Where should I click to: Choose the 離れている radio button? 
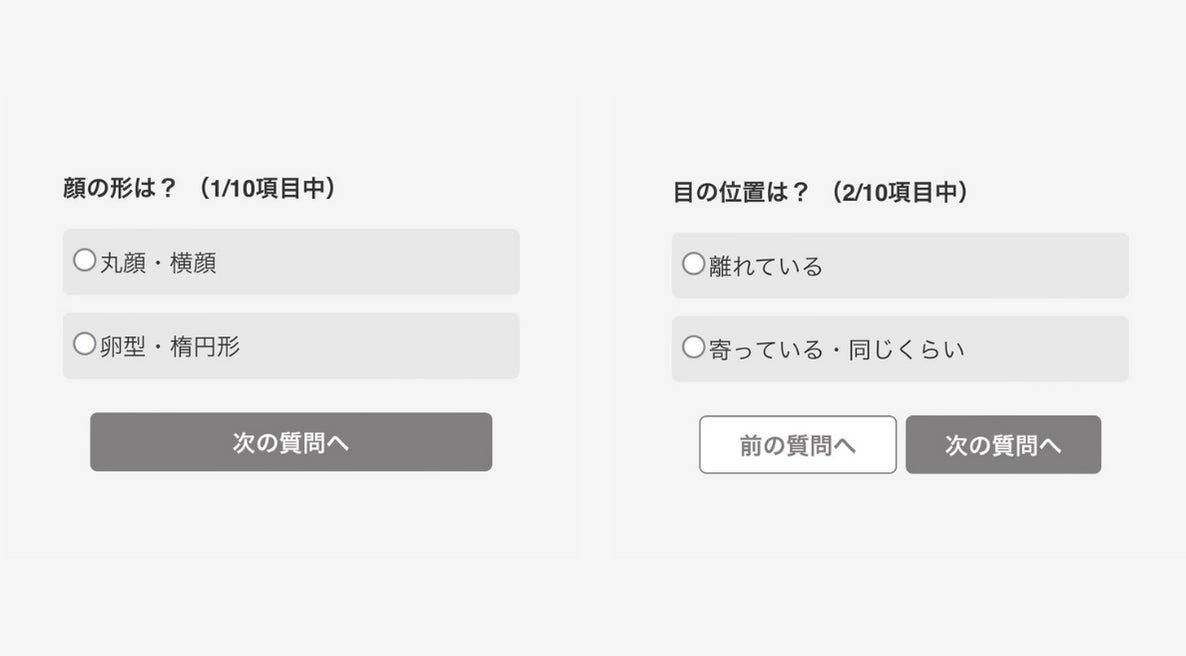pyautogui.click(x=694, y=264)
